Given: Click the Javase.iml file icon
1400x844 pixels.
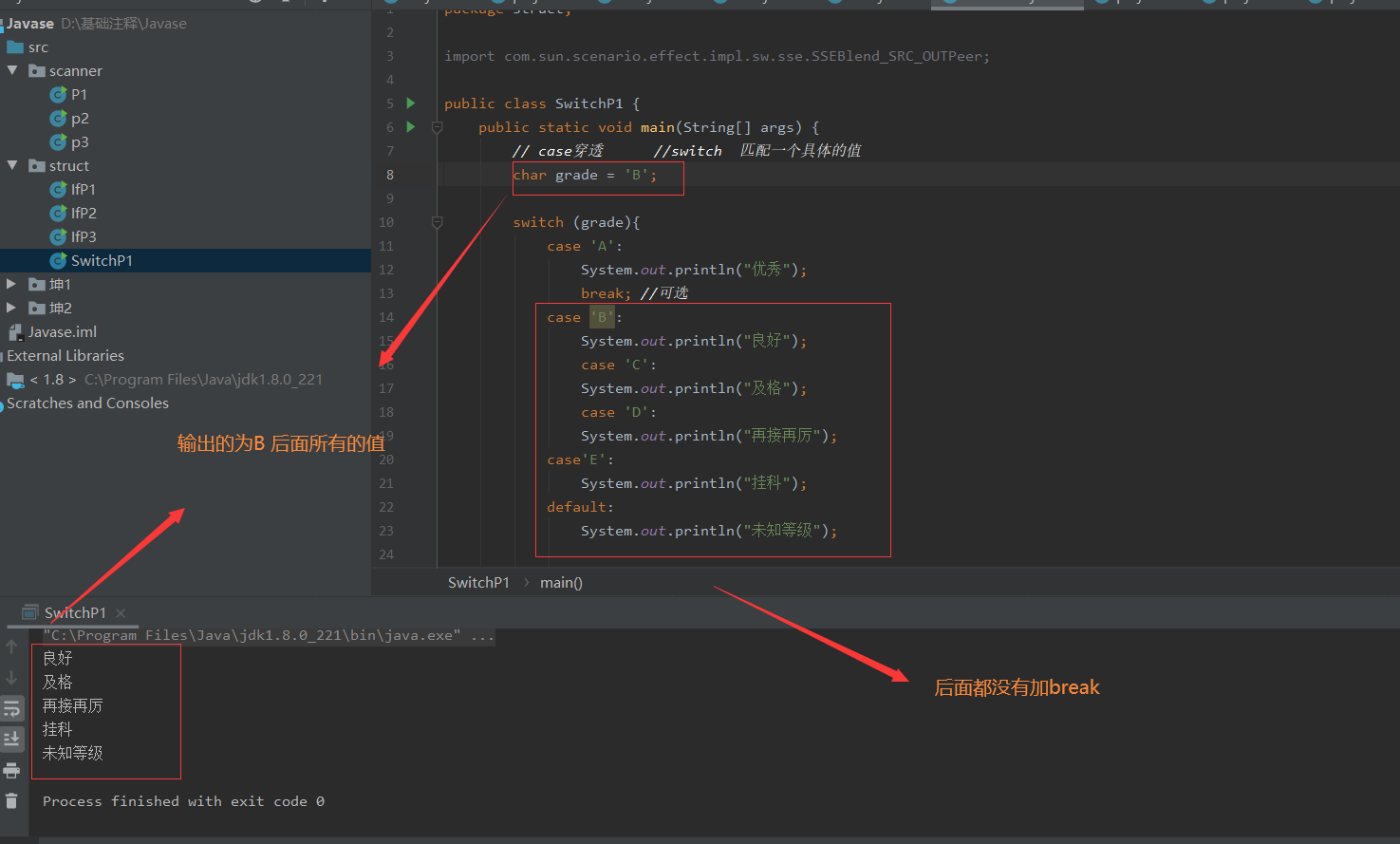Looking at the screenshot, I should 15,331.
